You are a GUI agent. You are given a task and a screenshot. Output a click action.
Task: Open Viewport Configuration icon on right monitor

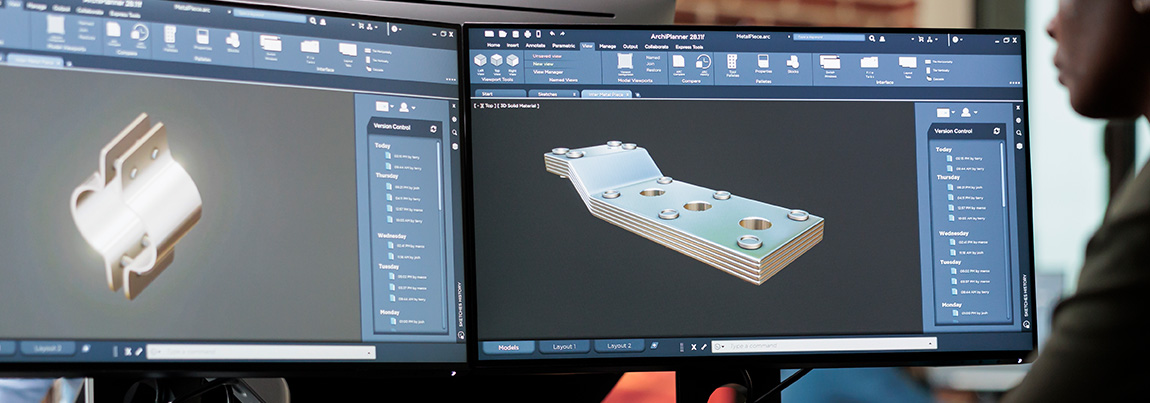[625, 60]
